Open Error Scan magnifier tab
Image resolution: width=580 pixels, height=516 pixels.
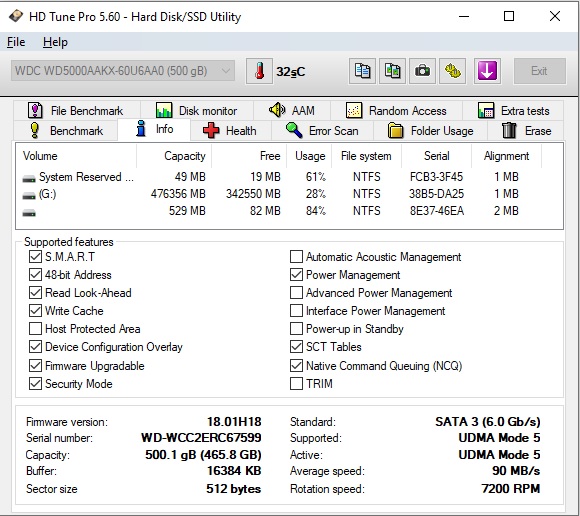point(322,131)
